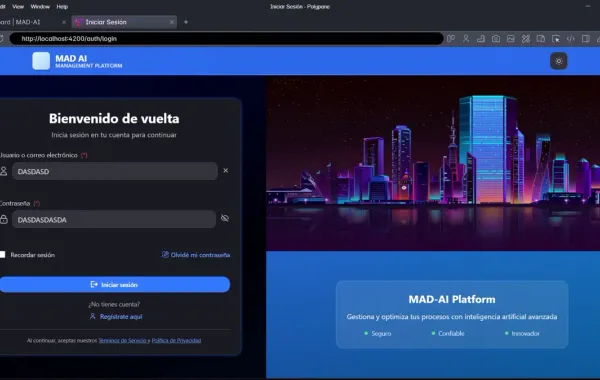This screenshot has width=600, height=380.
Task: Open the Window menu
Action: (40, 7)
